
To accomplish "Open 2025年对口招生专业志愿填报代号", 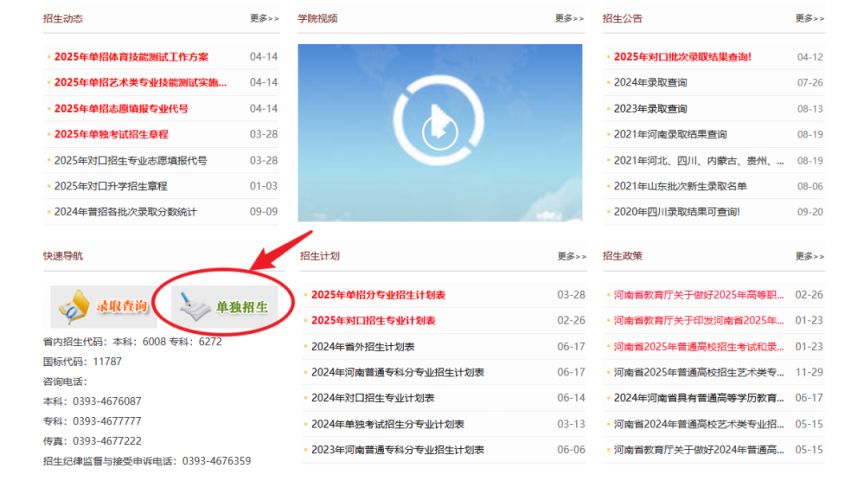I will point(131,160).
